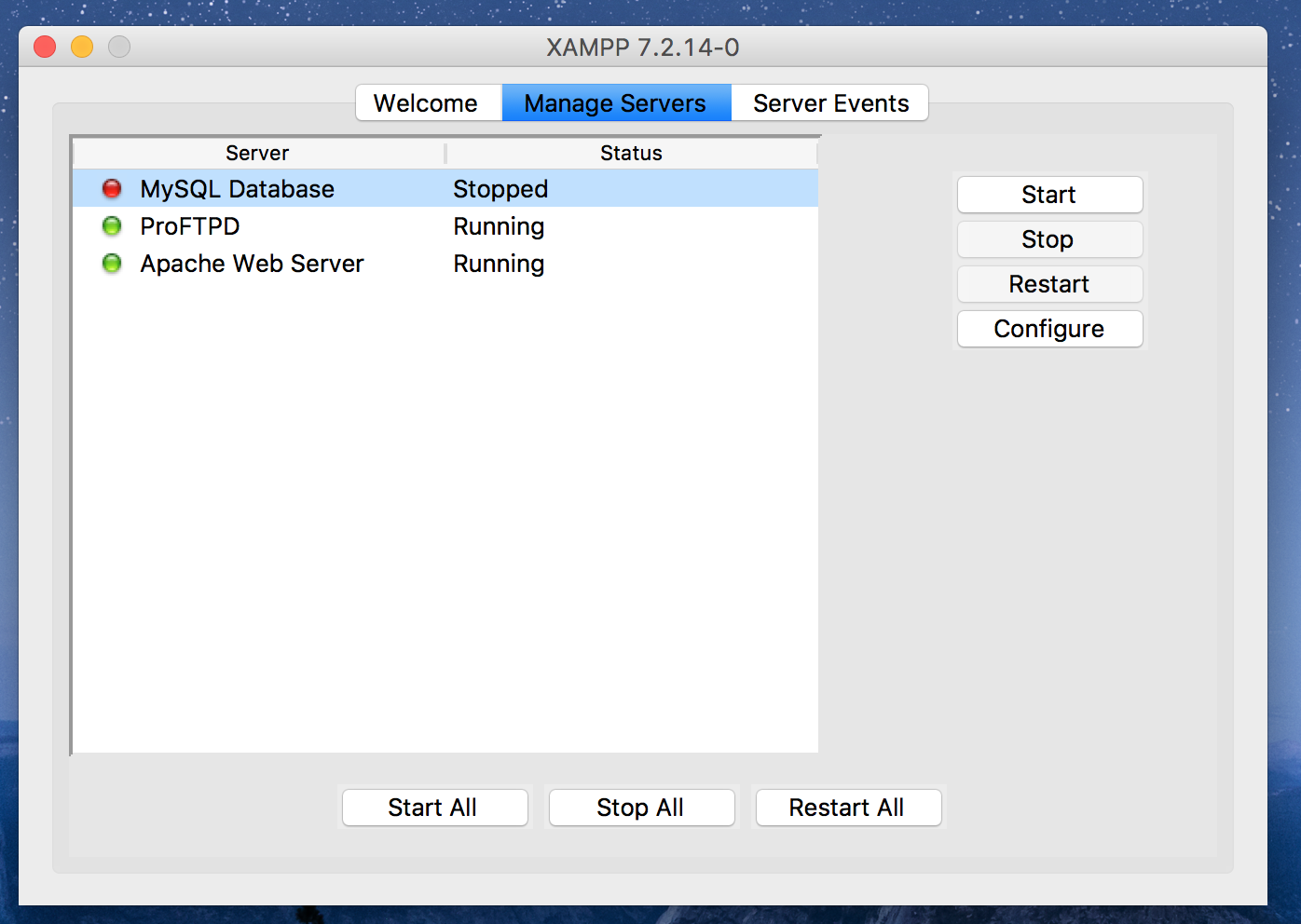The width and height of the screenshot is (1301, 924).
Task: Click the Start All button
Action: point(432,808)
